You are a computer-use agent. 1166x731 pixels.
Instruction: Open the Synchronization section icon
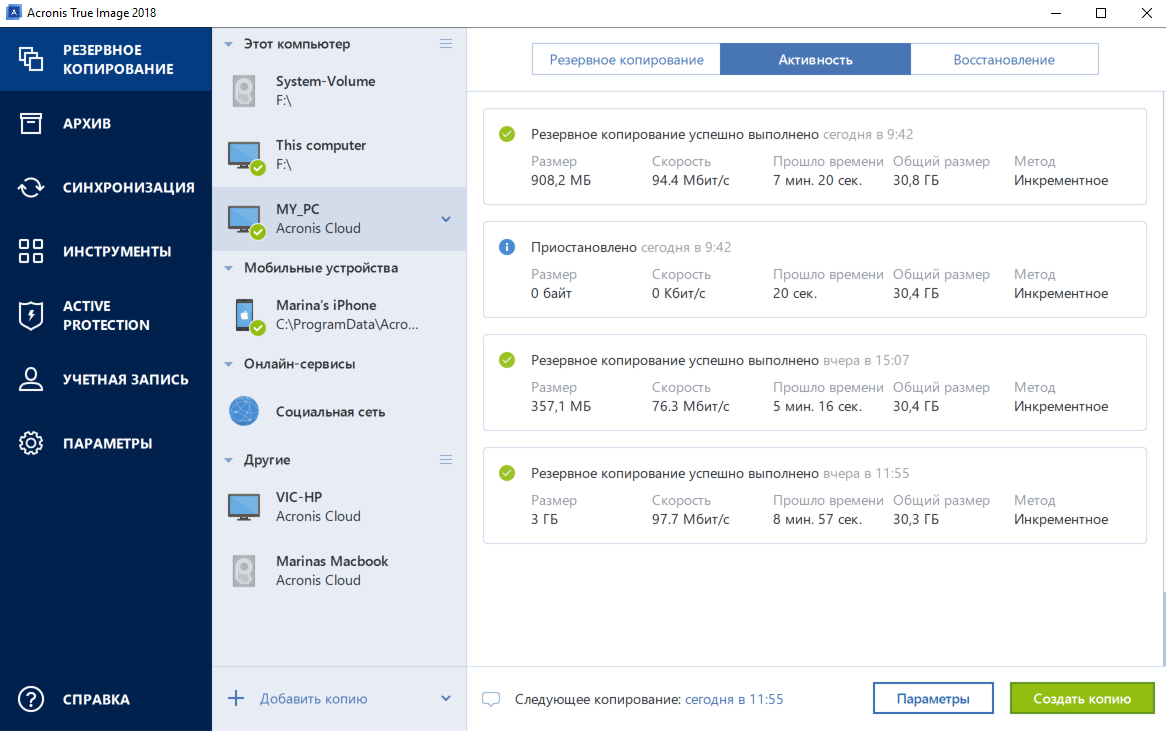click(x=31, y=187)
